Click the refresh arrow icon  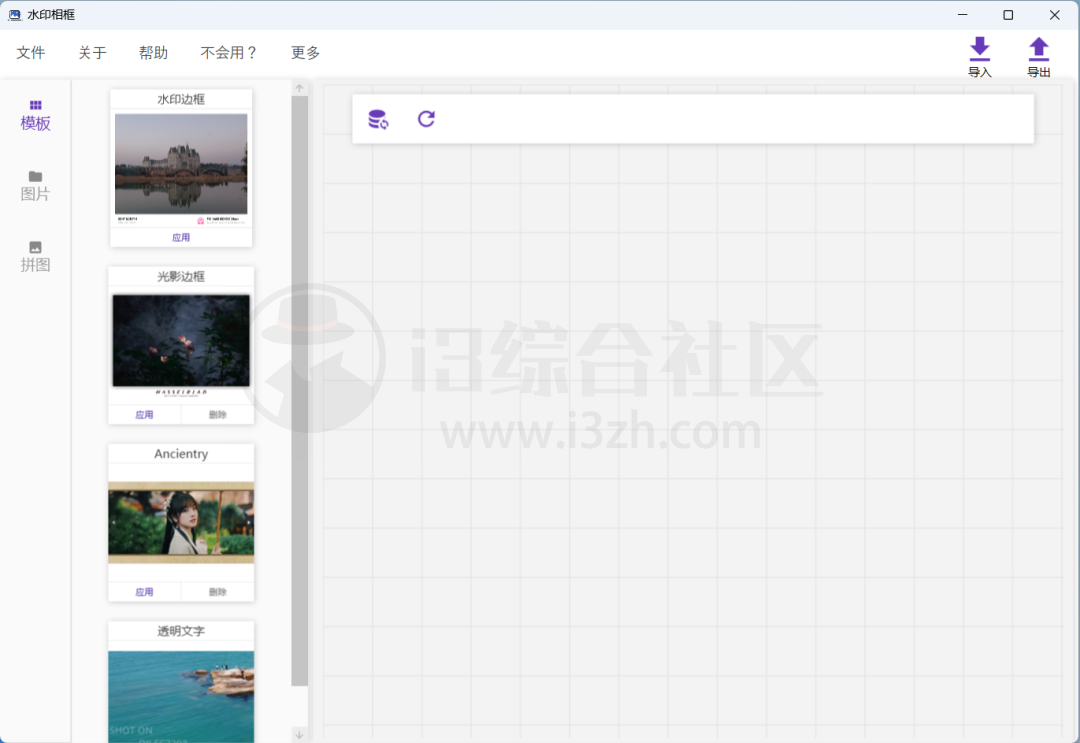point(426,119)
